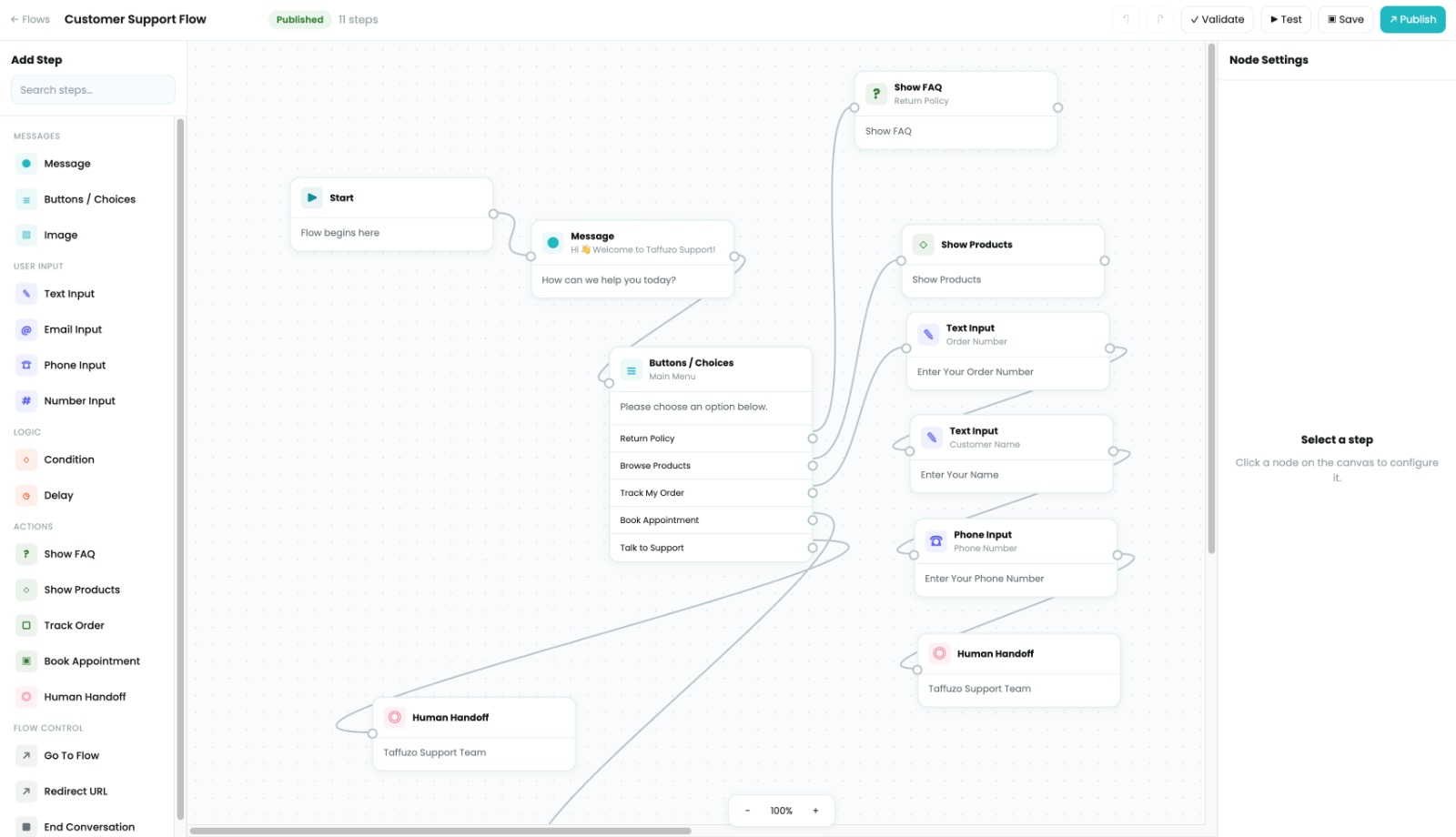This screenshot has width=1456, height=837.
Task: Click the Book Appointment choice row in menu node
Action: click(x=711, y=520)
